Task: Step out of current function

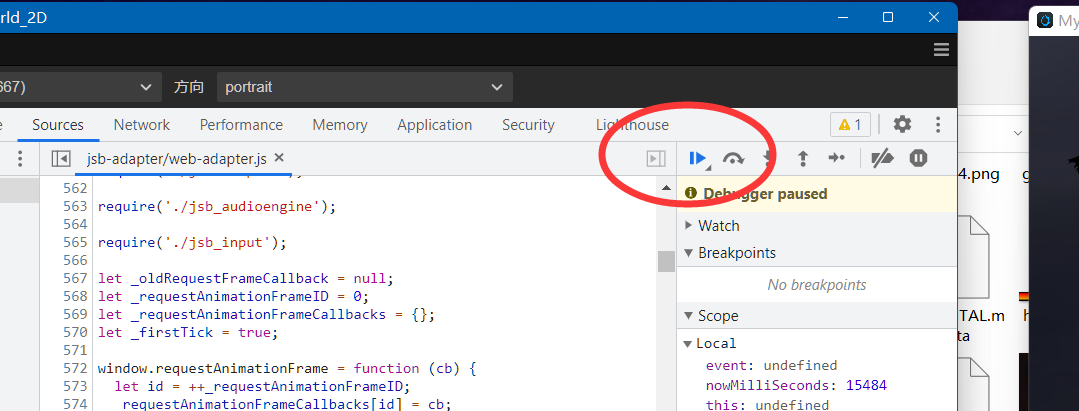Action: pyautogui.click(x=802, y=158)
